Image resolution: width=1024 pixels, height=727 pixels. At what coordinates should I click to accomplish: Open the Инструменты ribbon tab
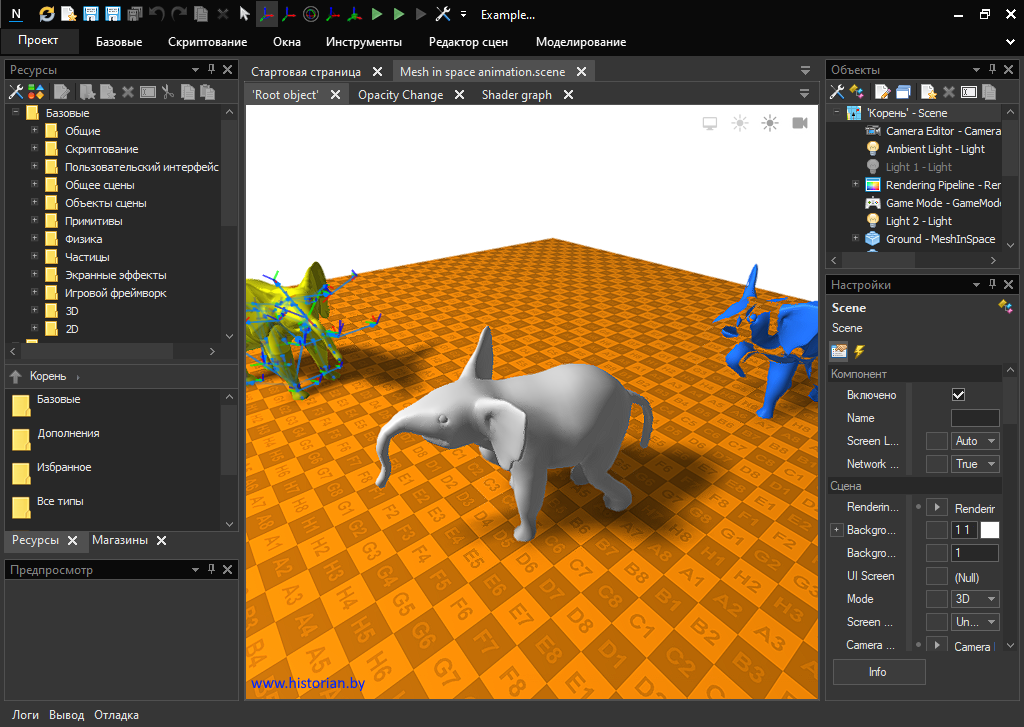point(363,42)
